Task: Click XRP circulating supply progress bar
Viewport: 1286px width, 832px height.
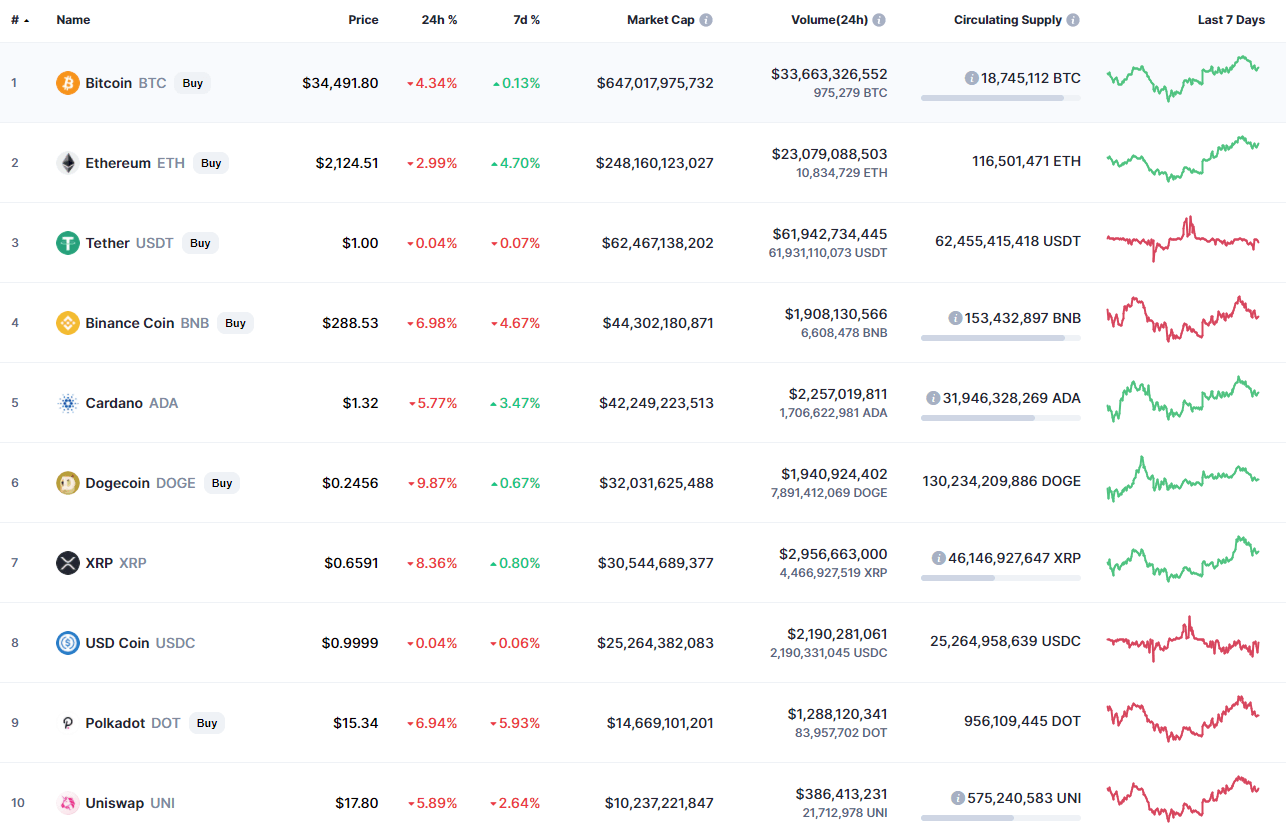Action: [1000, 578]
